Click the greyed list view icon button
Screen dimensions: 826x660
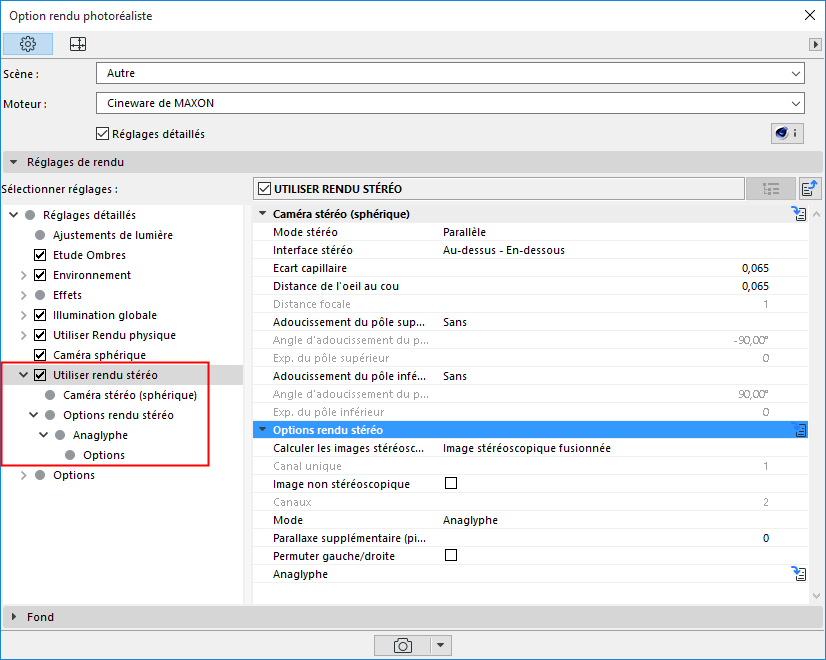771,189
